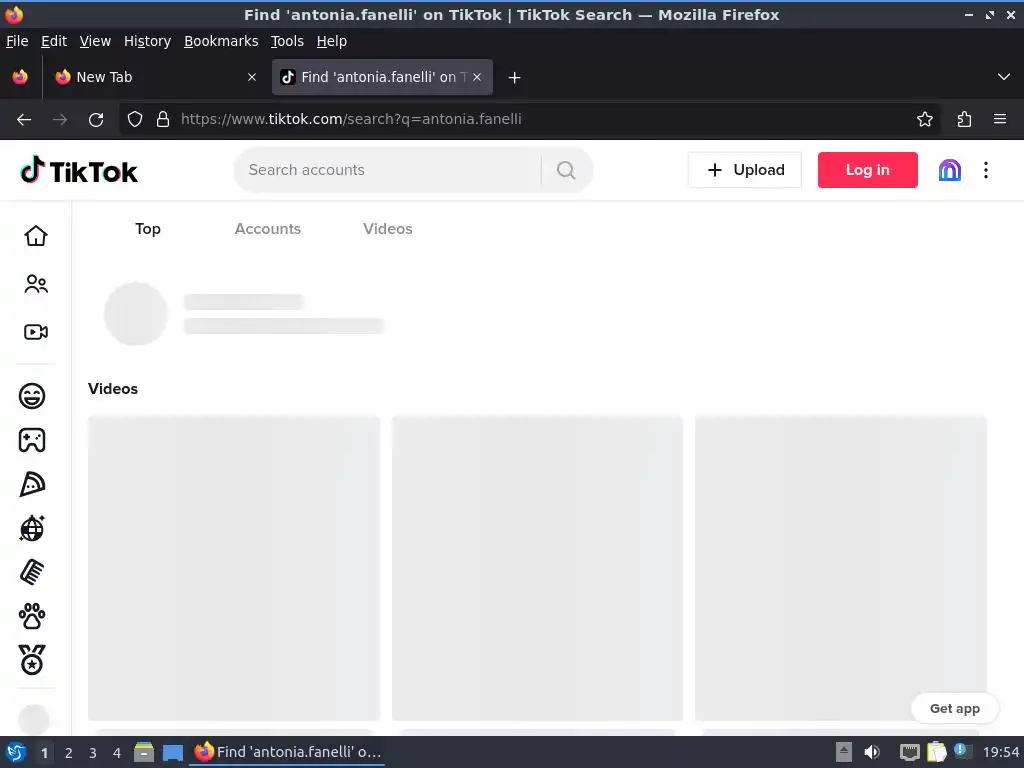Open the LIVE video camera icon
The image size is (1024, 768).
tap(36, 332)
